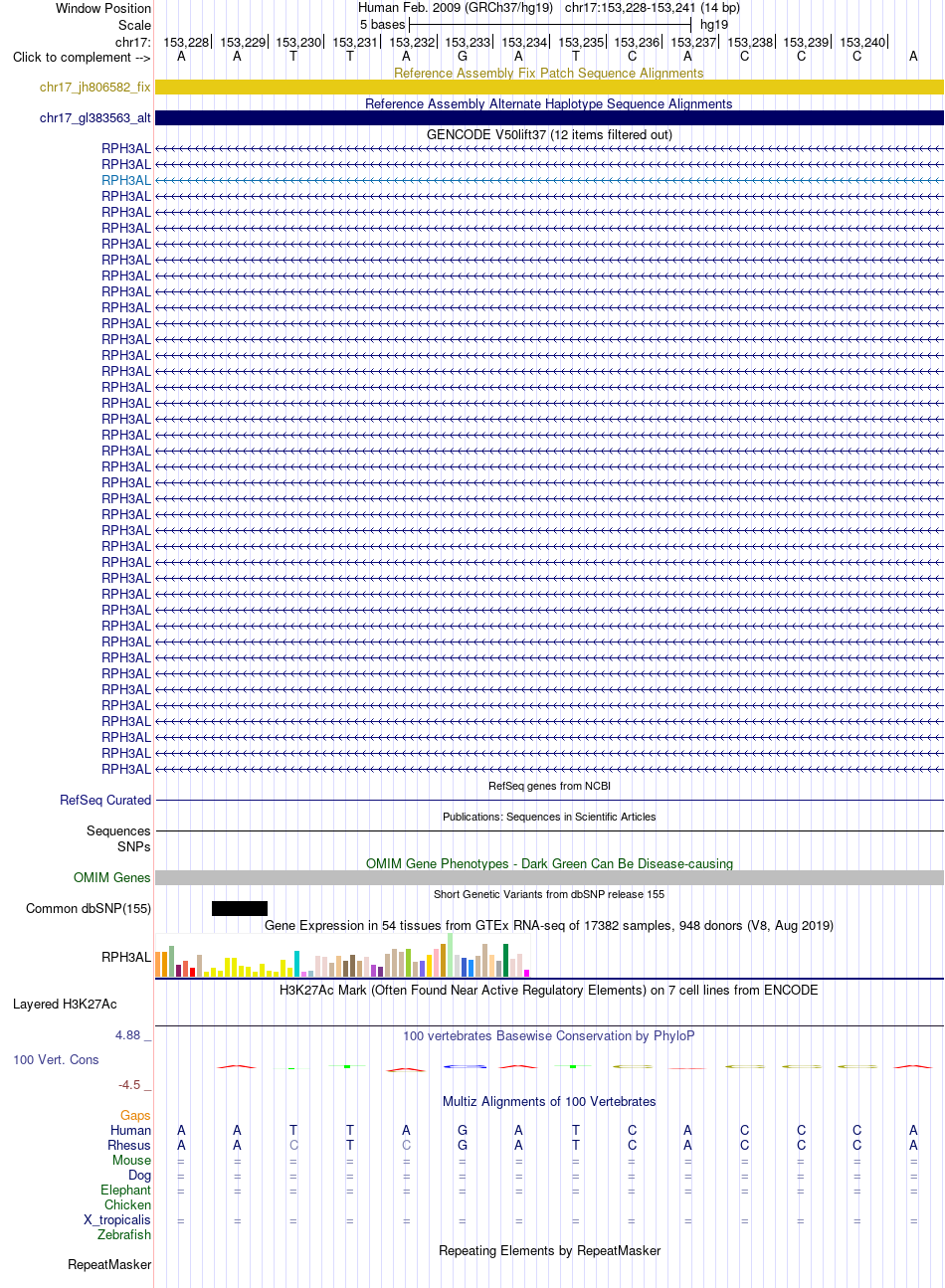Viewport: 945px width, 1288px height.
Task: Click the G in the Rhesus alignment row
Action: 463,1145
